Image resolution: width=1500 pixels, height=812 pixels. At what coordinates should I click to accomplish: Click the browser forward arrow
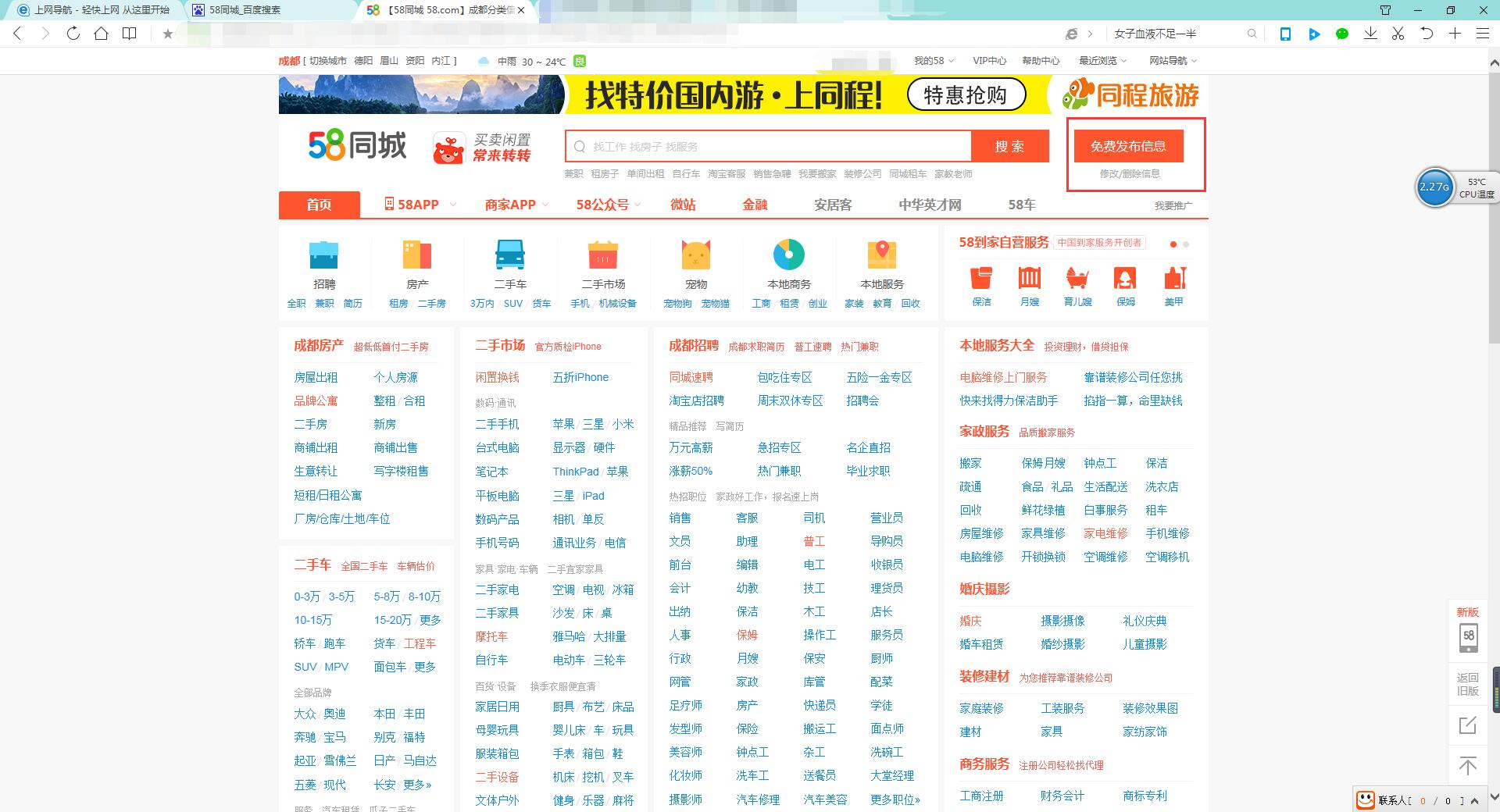click(45, 34)
